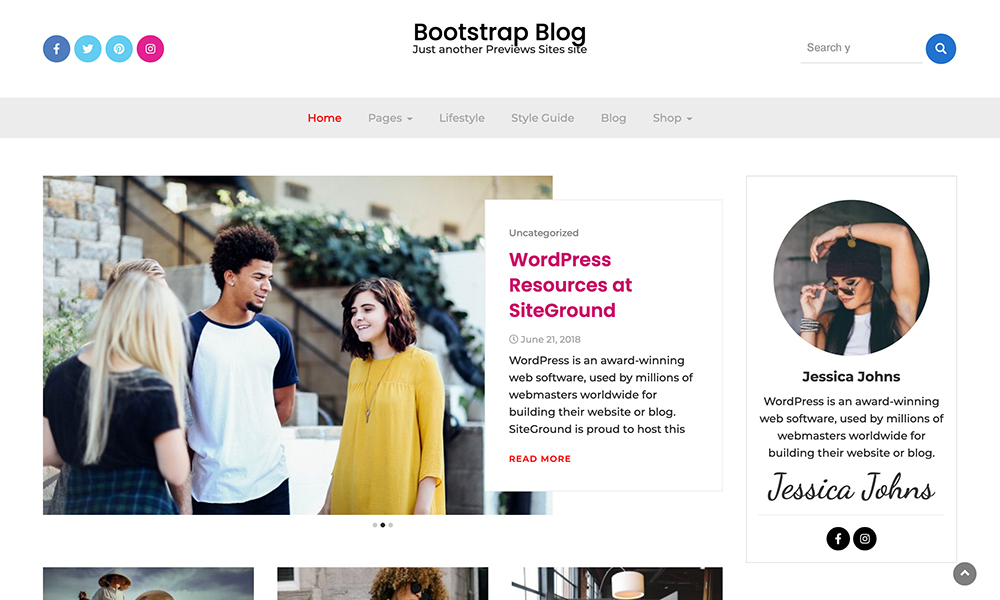Click the Twitter icon in header
Viewport: 1000px width, 600px height.
click(88, 49)
